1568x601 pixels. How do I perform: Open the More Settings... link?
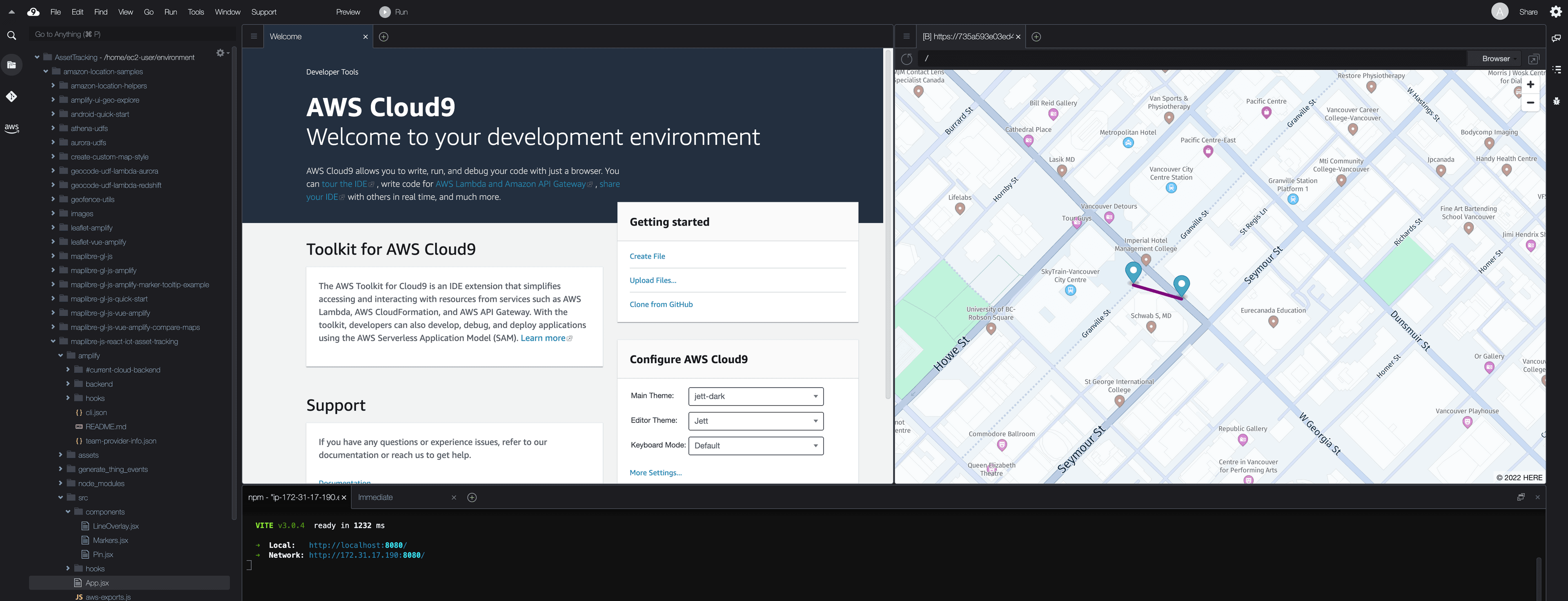click(655, 472)
